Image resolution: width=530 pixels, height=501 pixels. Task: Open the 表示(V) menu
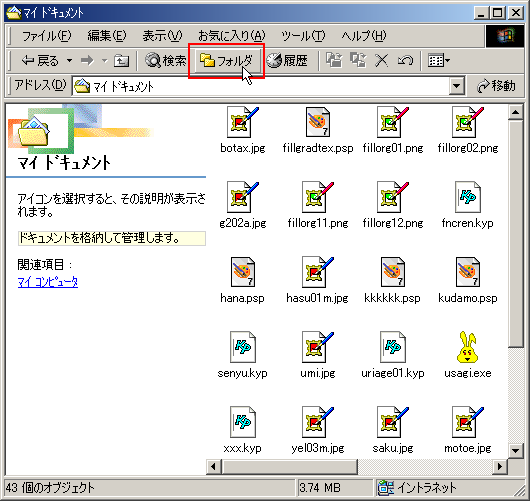click(162, 35)
